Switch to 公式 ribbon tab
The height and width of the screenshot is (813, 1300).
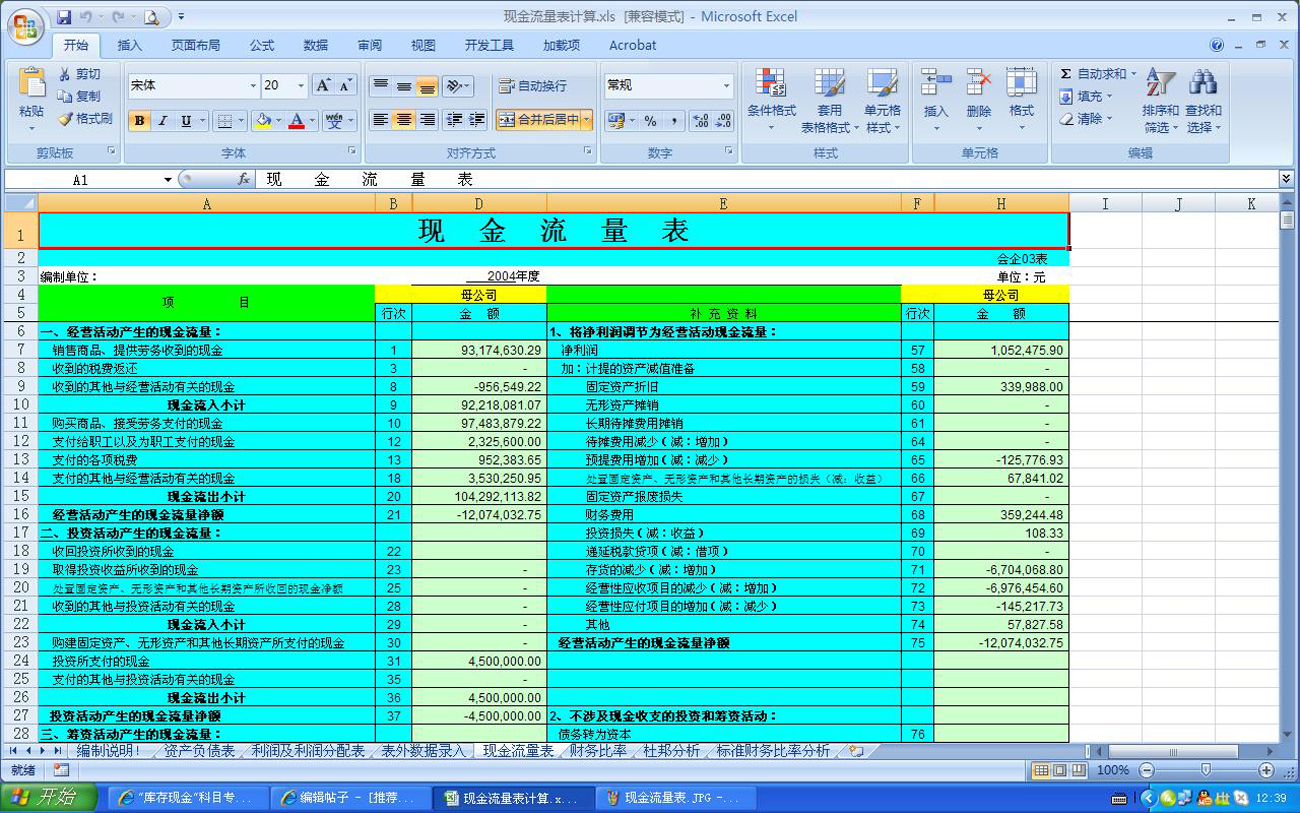click(262, 45)
